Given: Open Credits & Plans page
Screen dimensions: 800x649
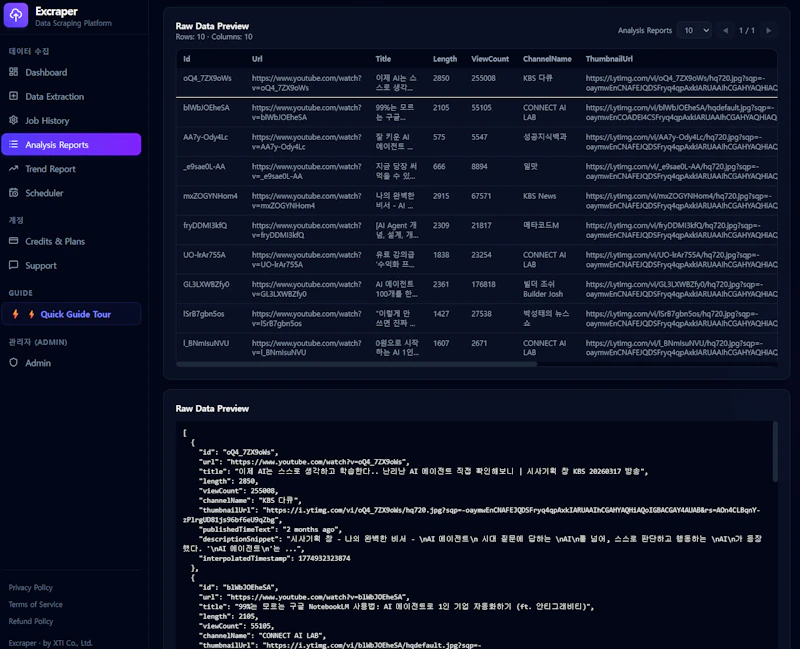Looking at the screenshot, I should pos(71,241).
